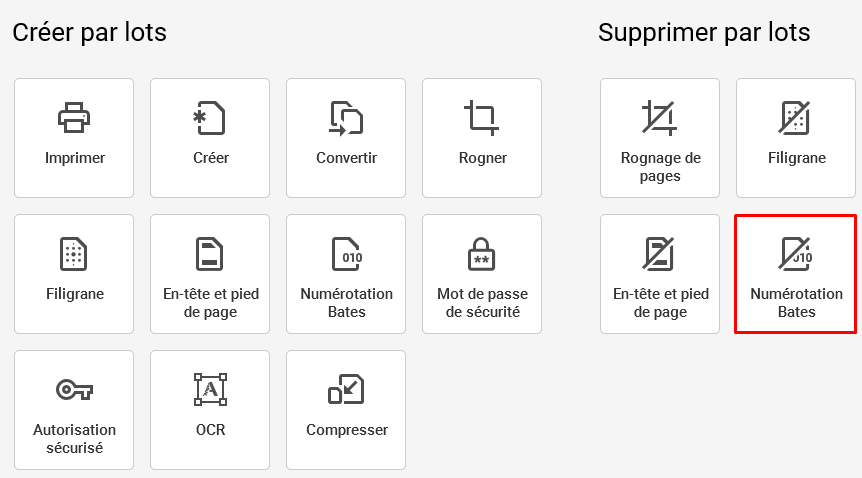862x478 pixels.
Task: Remove En-tête et pied de page in batch
Action: click(x=660, y=274)
